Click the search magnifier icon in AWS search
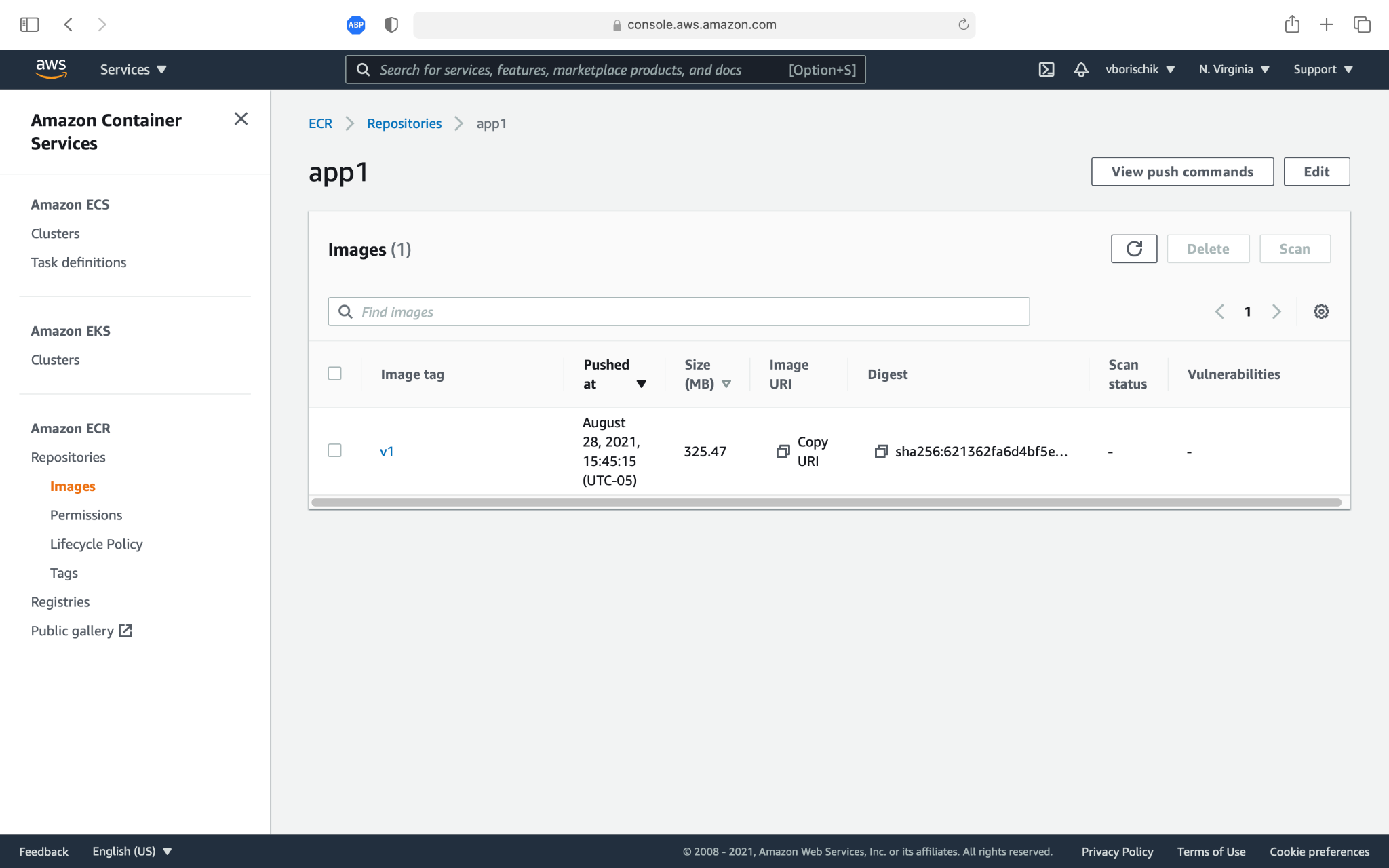 pyautogui.click(x=364, y=70)
